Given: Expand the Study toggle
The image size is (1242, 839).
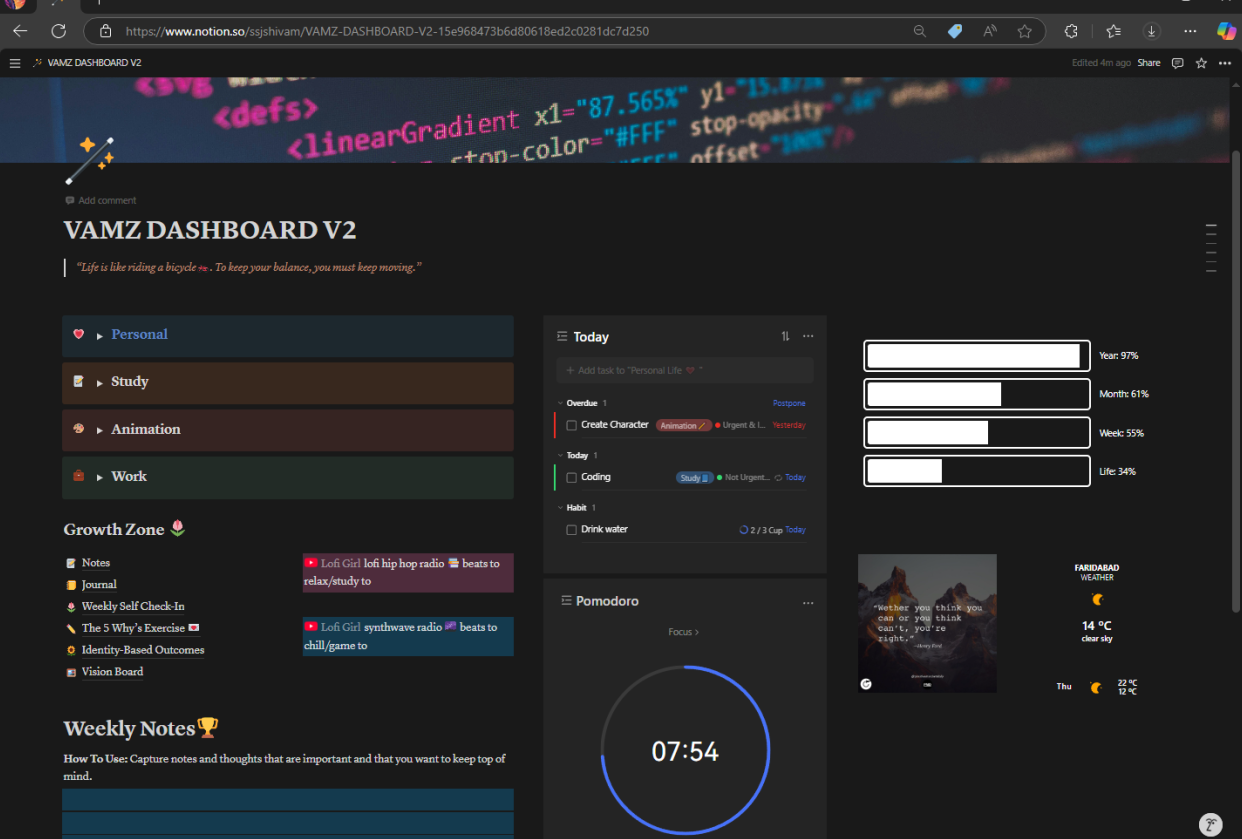Looking at the screenshot, I should [x=100, y=383].
